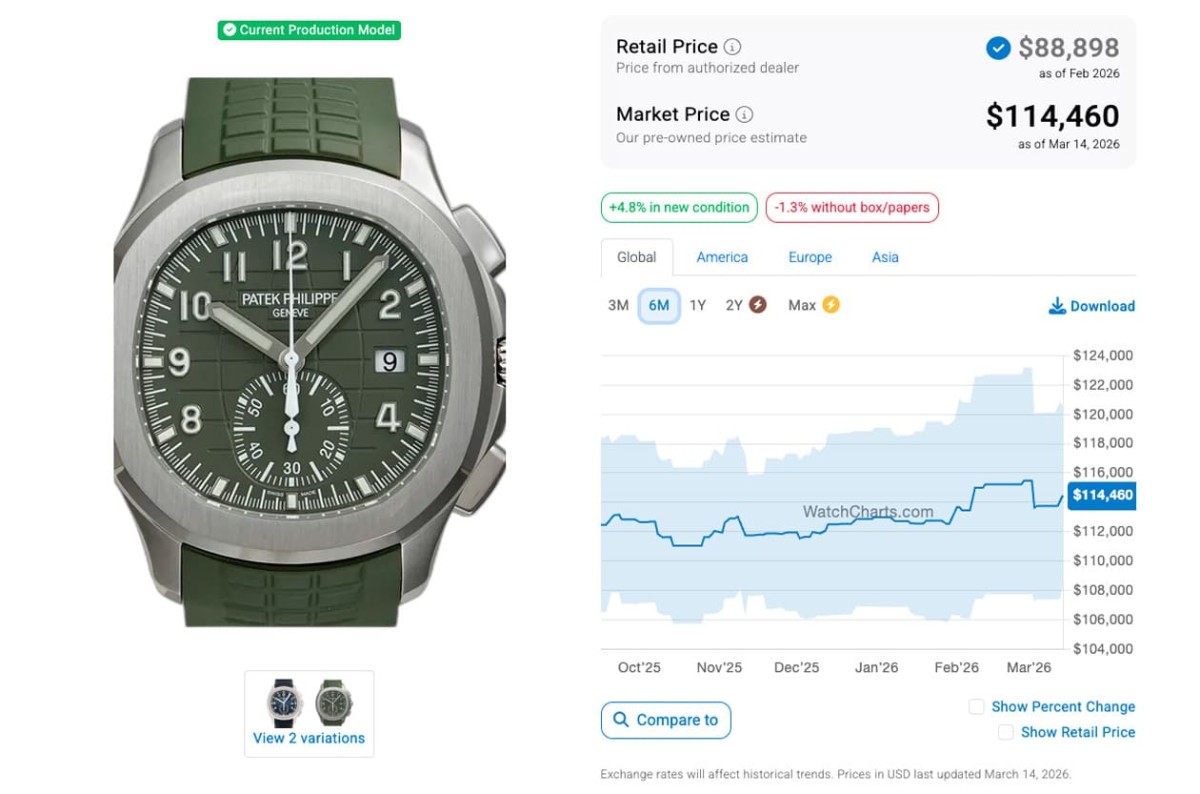The image size is (1200, 794).
Task: Select the 3M time range
Action: coord(618,306)
